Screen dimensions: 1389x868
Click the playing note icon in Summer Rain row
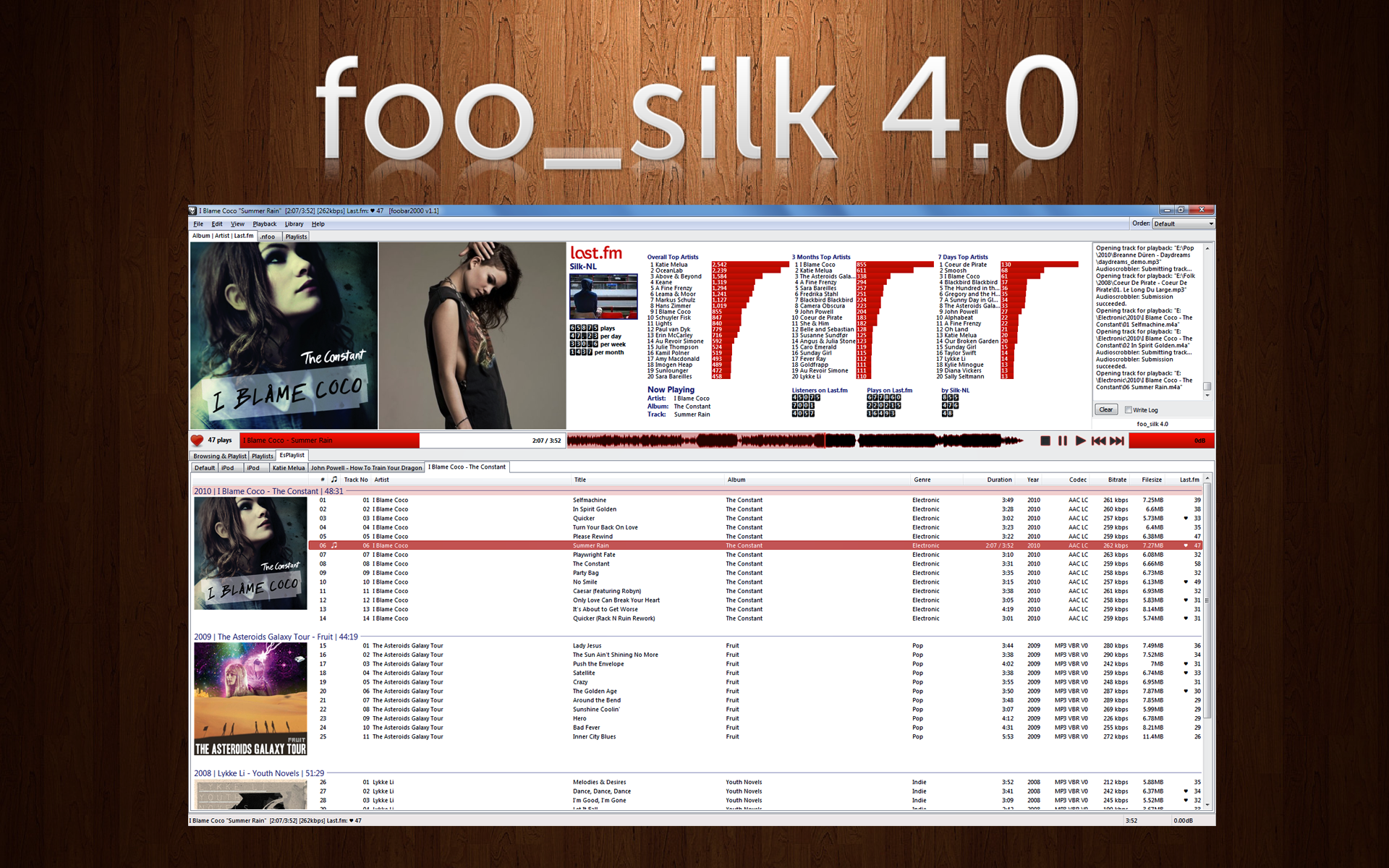click(x=334, y=545)
